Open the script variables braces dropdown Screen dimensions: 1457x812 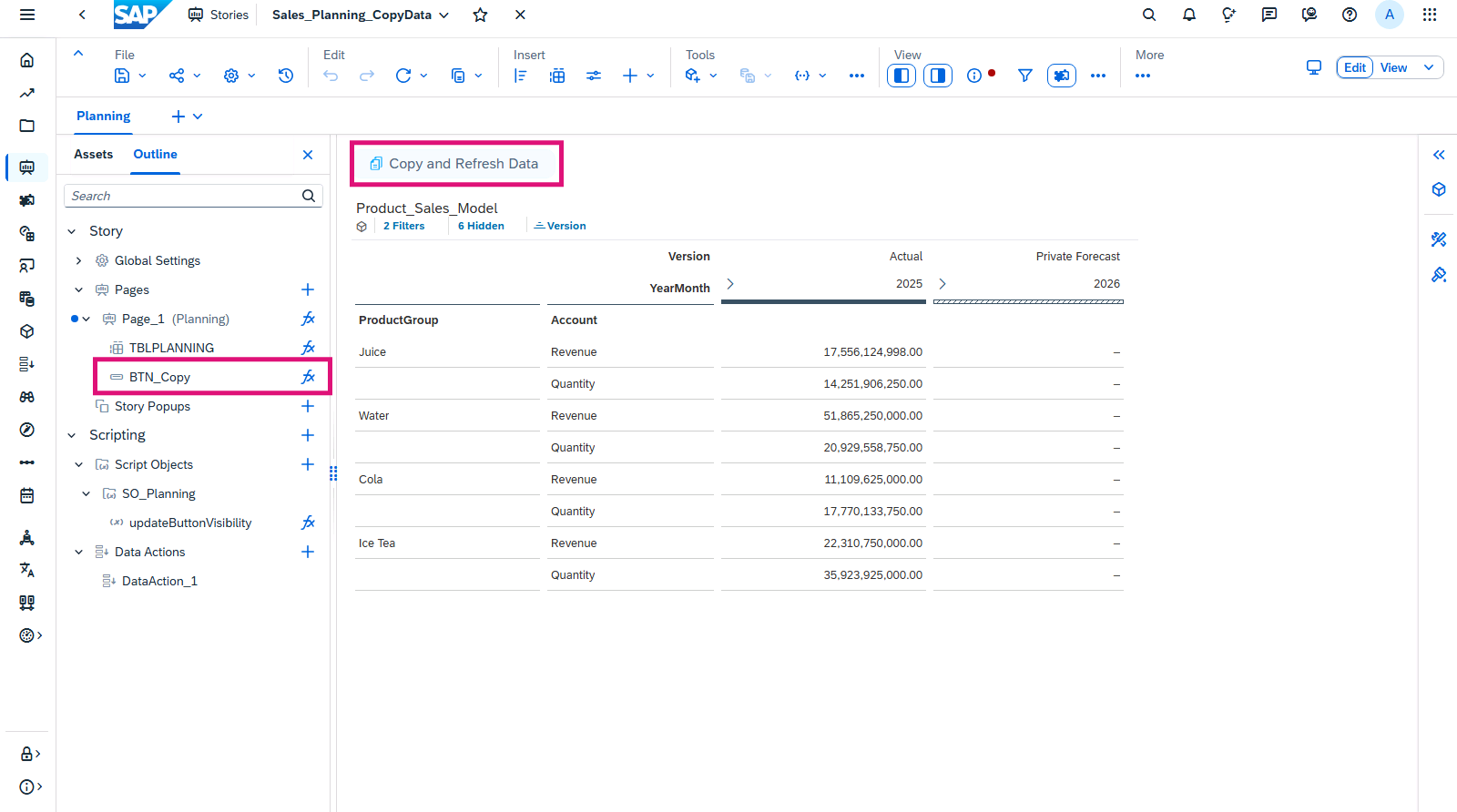click(x=810, y=76)
